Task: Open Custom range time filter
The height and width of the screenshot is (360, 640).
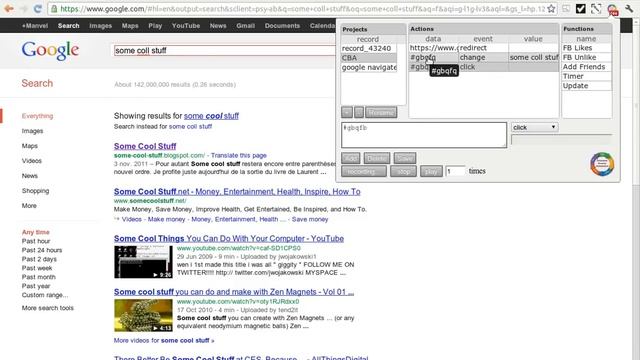Action: click(x=45, y=295)
